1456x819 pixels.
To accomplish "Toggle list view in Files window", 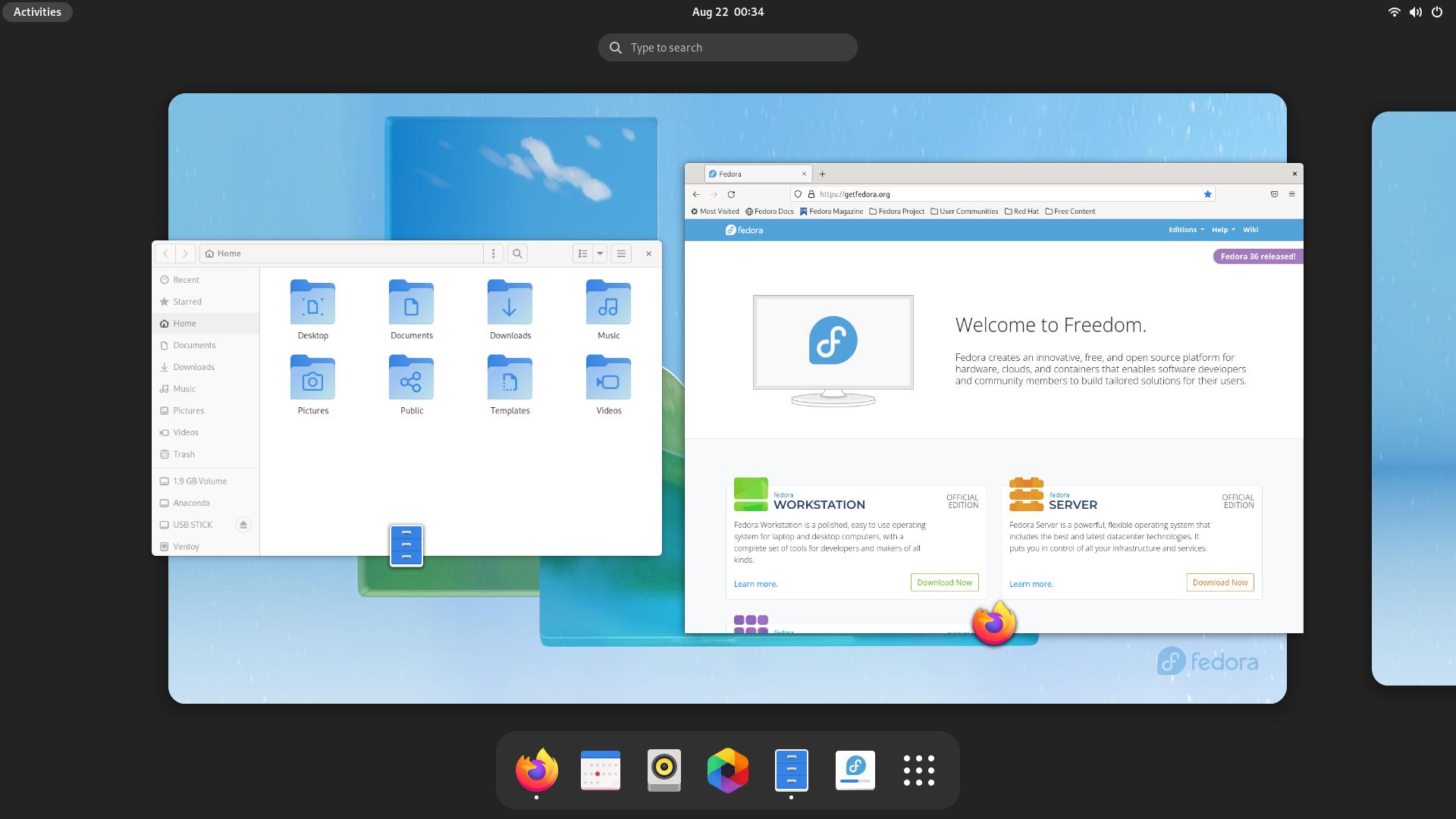I will click(582, 253).
